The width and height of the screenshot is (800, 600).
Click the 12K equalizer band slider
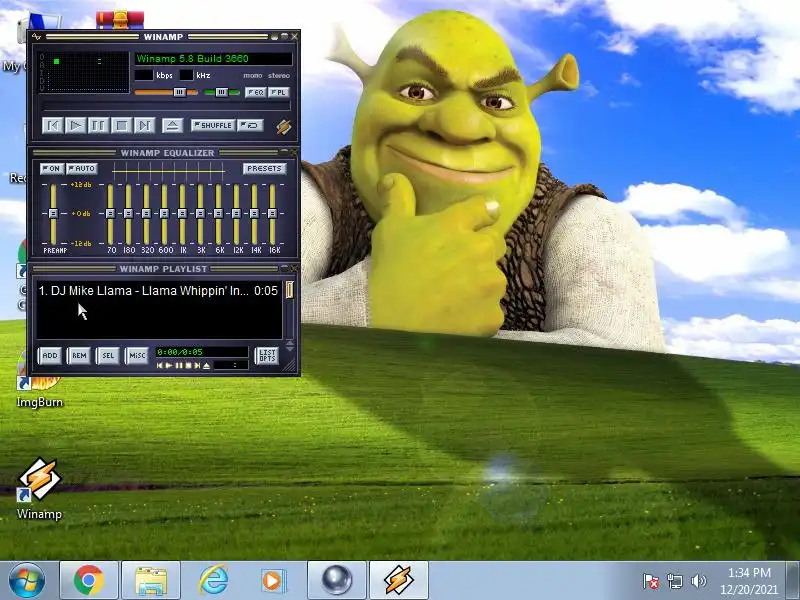click(x=236, y=214)
